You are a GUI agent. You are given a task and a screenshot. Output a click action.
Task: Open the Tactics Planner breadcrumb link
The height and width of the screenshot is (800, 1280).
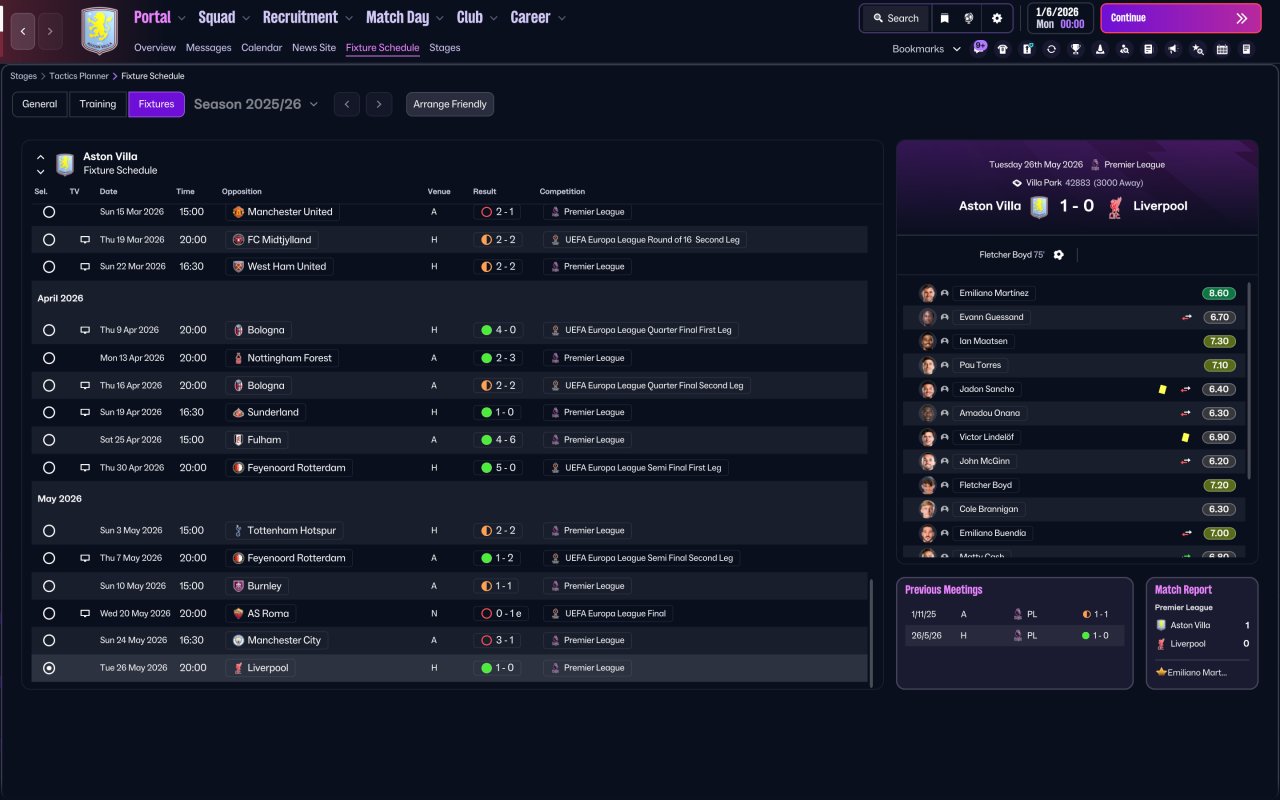tap(77, 76)
